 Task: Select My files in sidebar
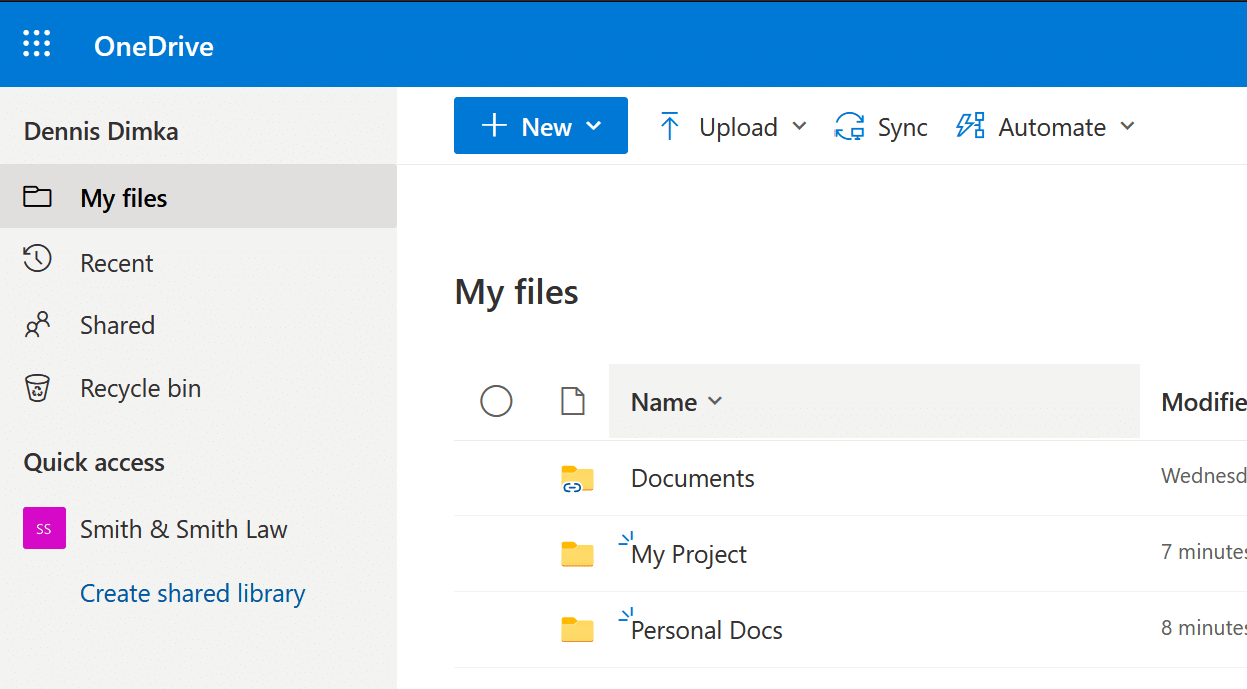(x=198, y=198)
